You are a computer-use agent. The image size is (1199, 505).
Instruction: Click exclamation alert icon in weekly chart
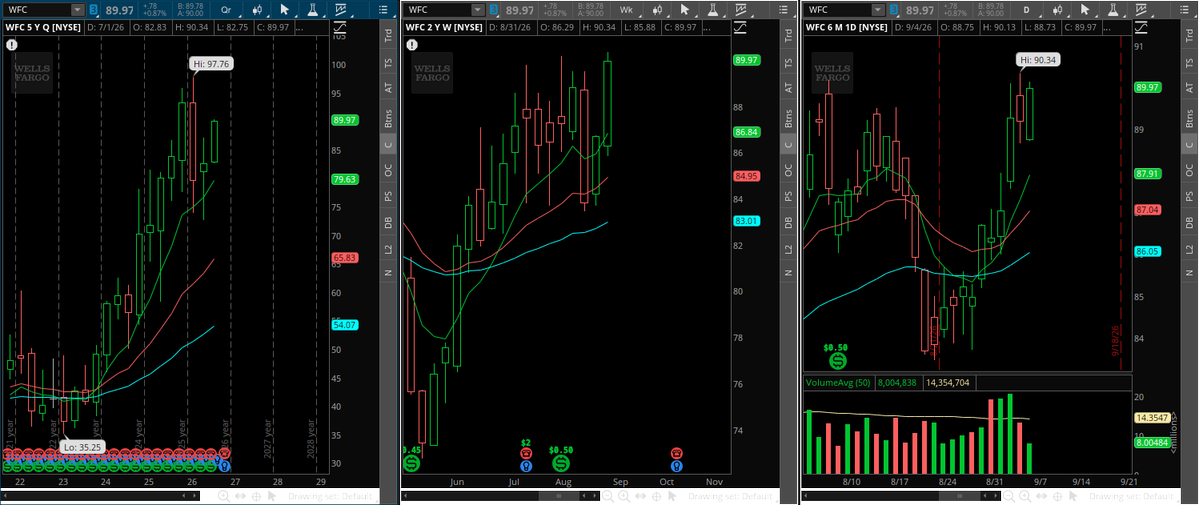(411, 44)
